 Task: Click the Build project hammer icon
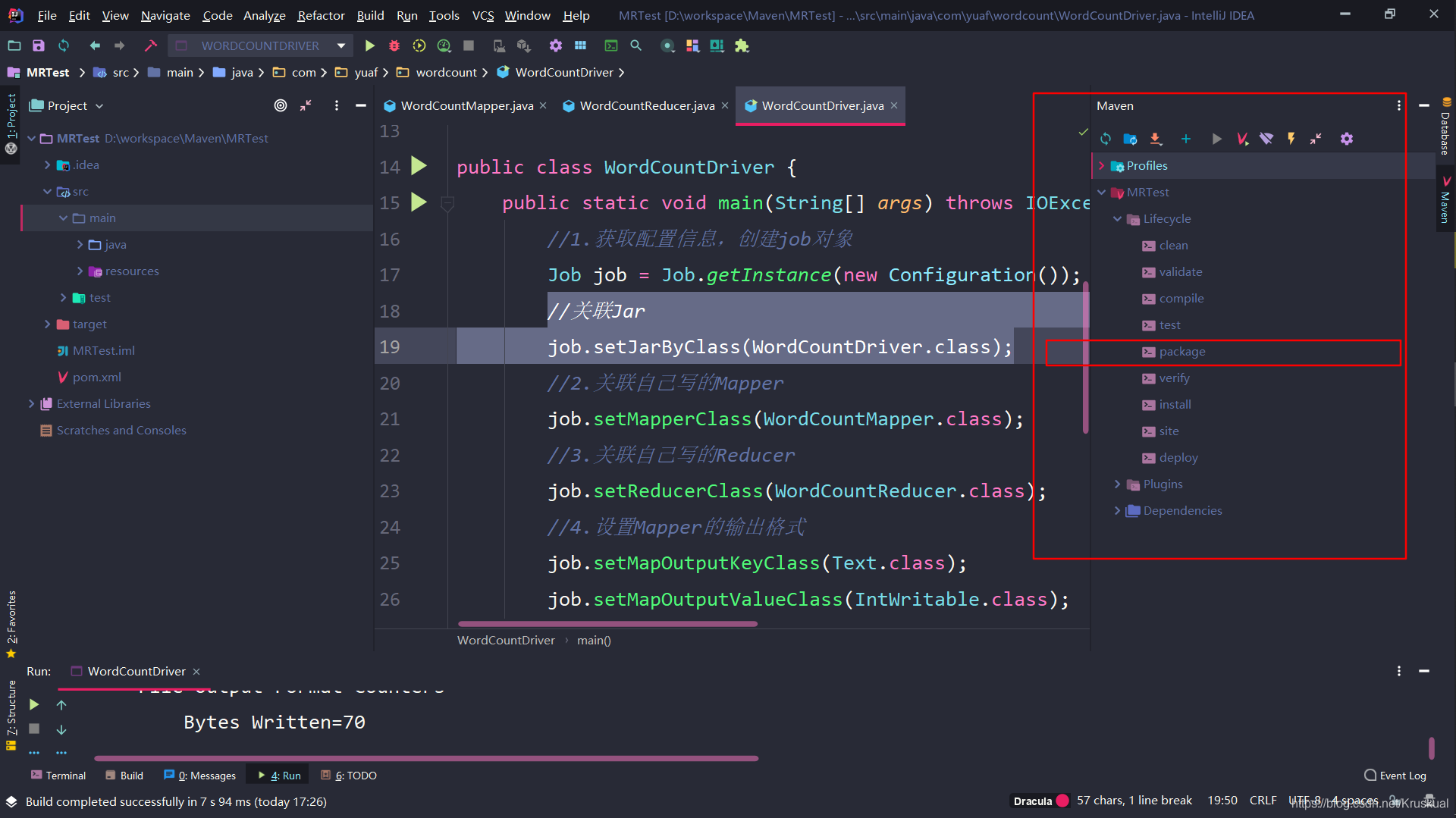pyautogui.click(x=151, y=45)
